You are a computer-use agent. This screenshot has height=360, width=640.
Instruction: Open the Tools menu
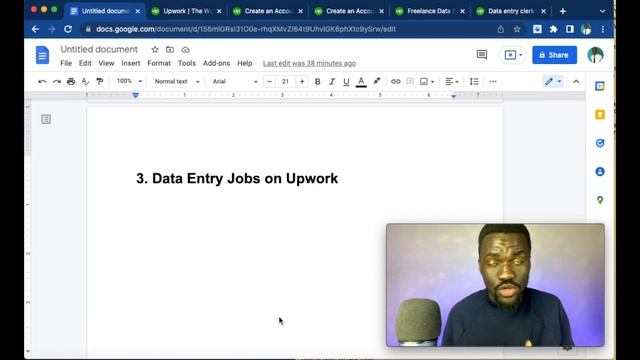pos(187,63)
